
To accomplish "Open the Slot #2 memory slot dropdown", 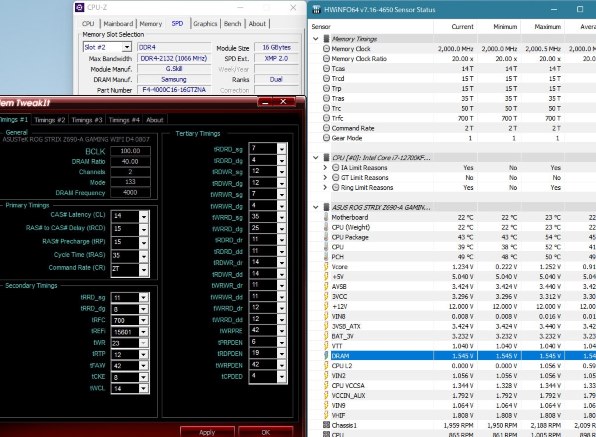I will coord(127,47).
